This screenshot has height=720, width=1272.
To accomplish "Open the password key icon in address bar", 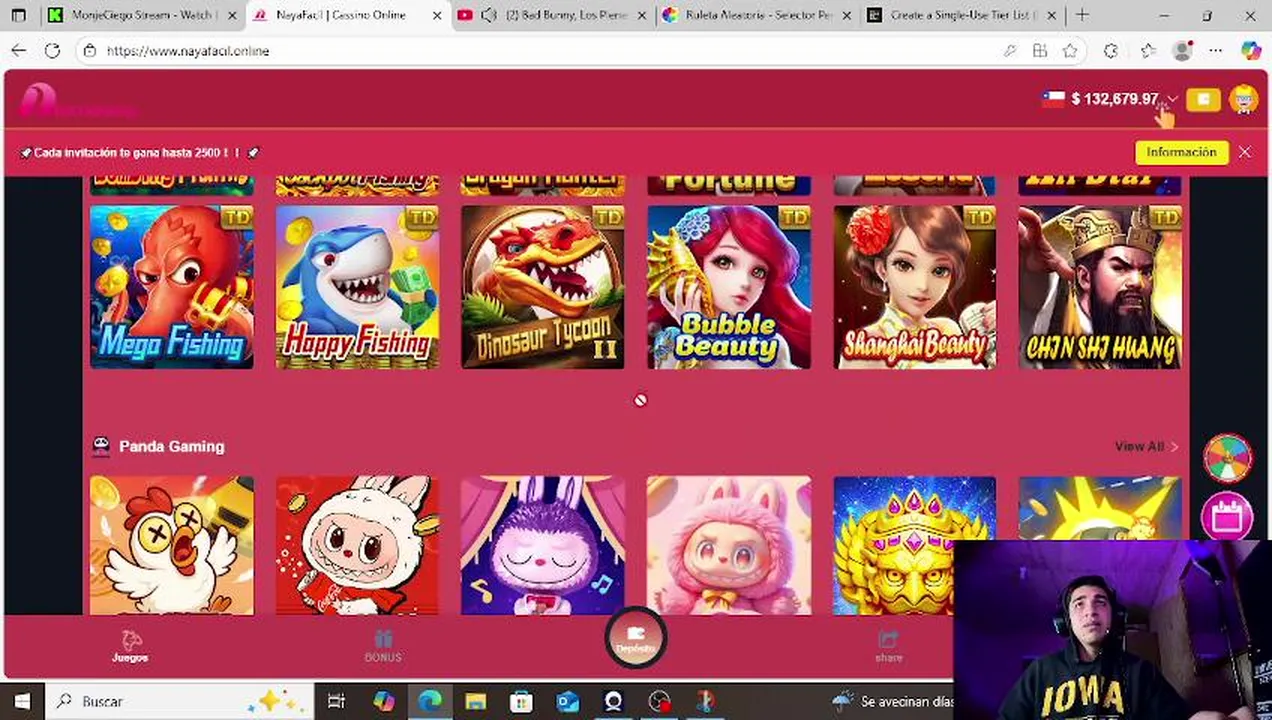I will coord(1010,51).
